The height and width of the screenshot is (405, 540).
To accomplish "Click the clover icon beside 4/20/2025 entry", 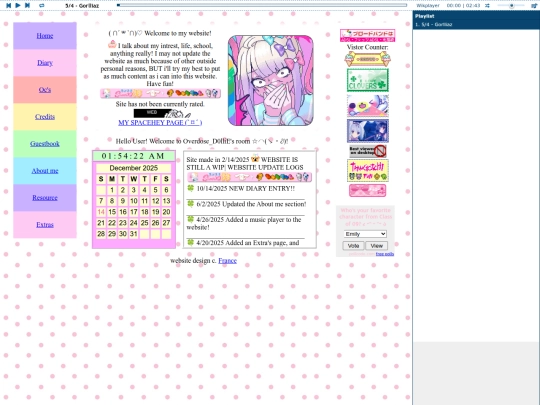I will click(190, 242).
